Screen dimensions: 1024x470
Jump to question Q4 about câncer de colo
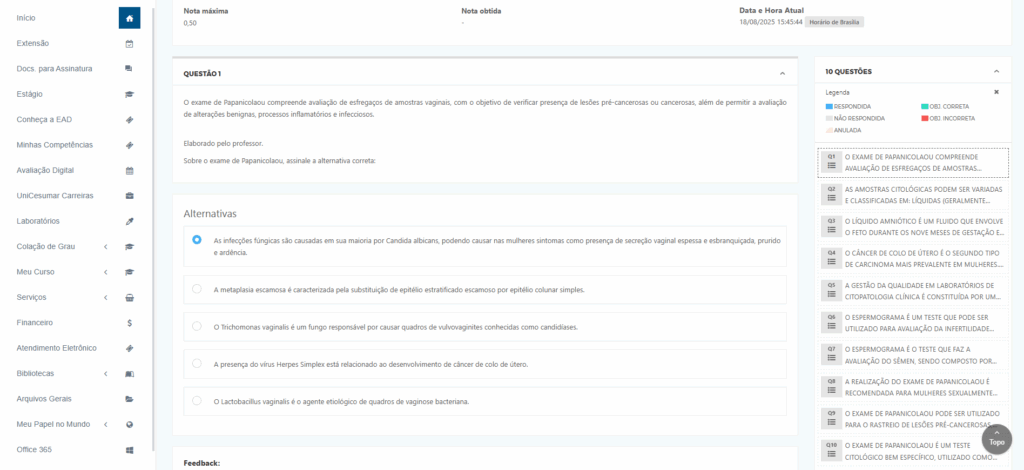point(912,258)
